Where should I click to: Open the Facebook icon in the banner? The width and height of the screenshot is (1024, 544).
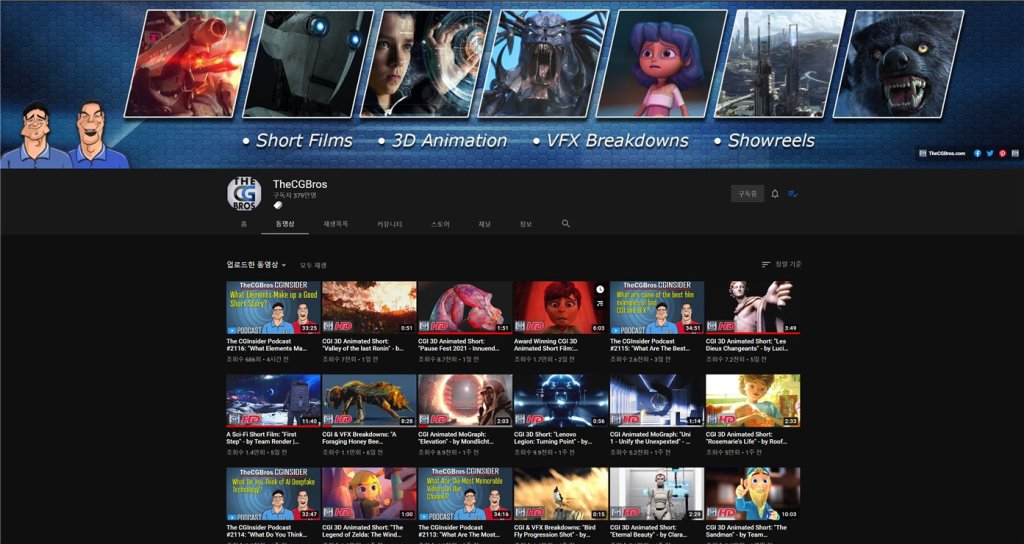pyautogui.click(x=978, y=153)
